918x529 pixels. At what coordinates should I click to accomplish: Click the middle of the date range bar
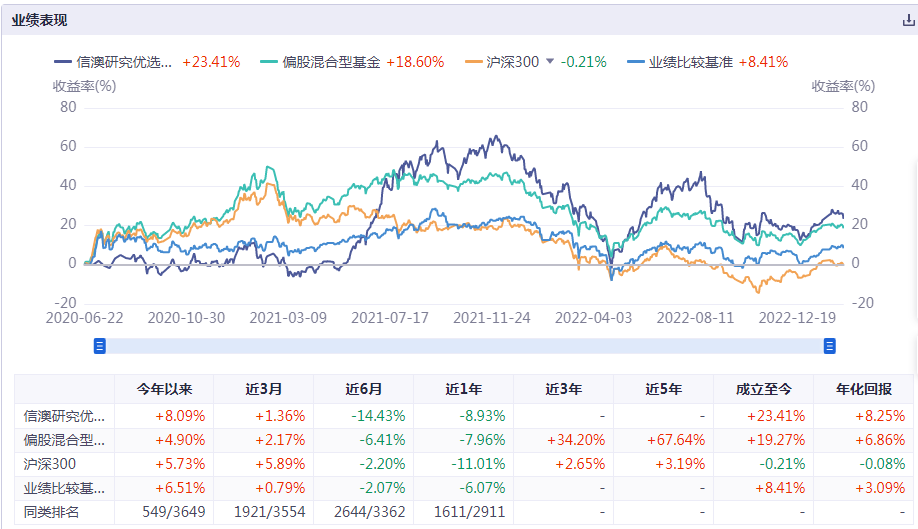tap(464, 346)
